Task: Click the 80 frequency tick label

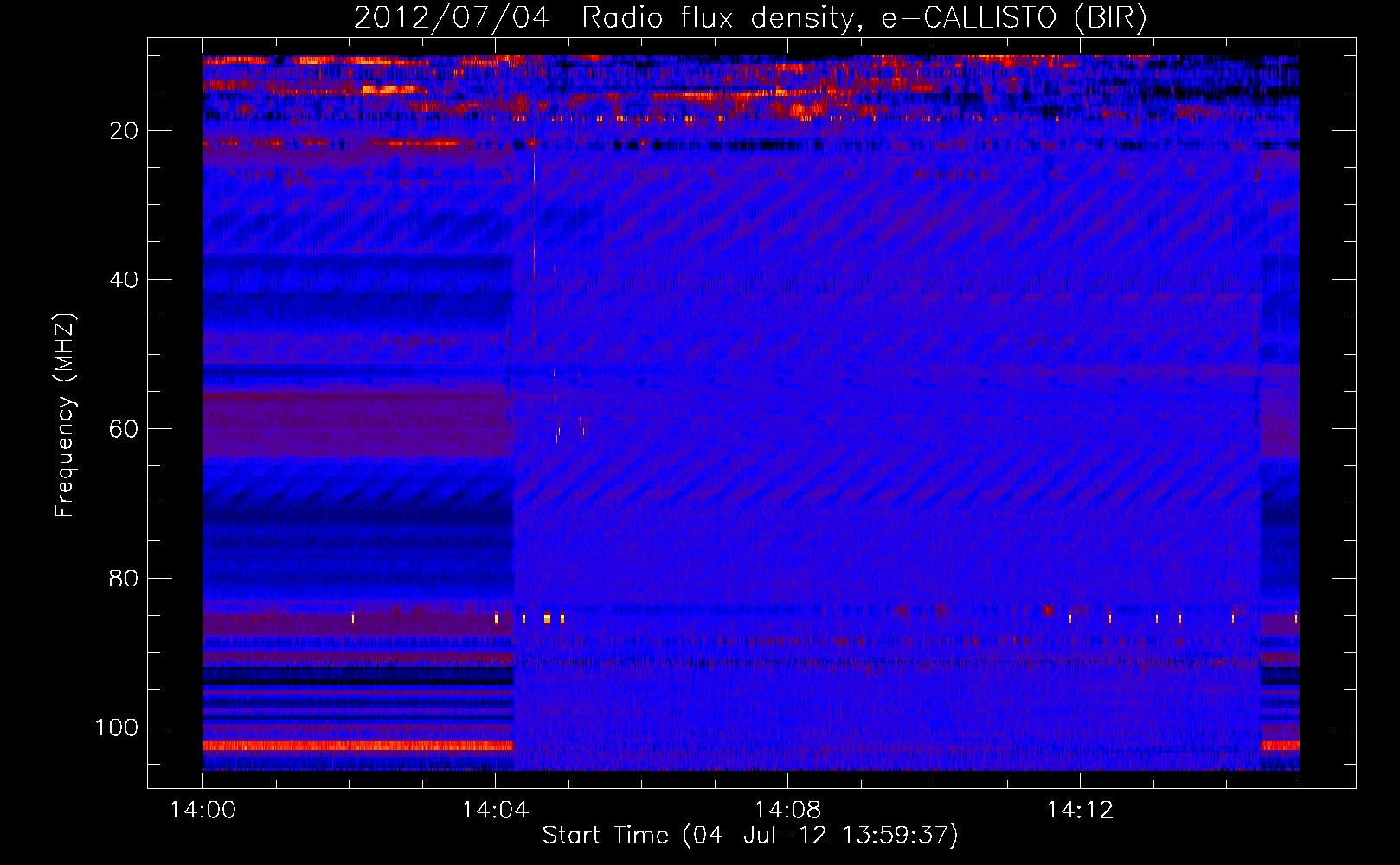Action: point(125,578)
